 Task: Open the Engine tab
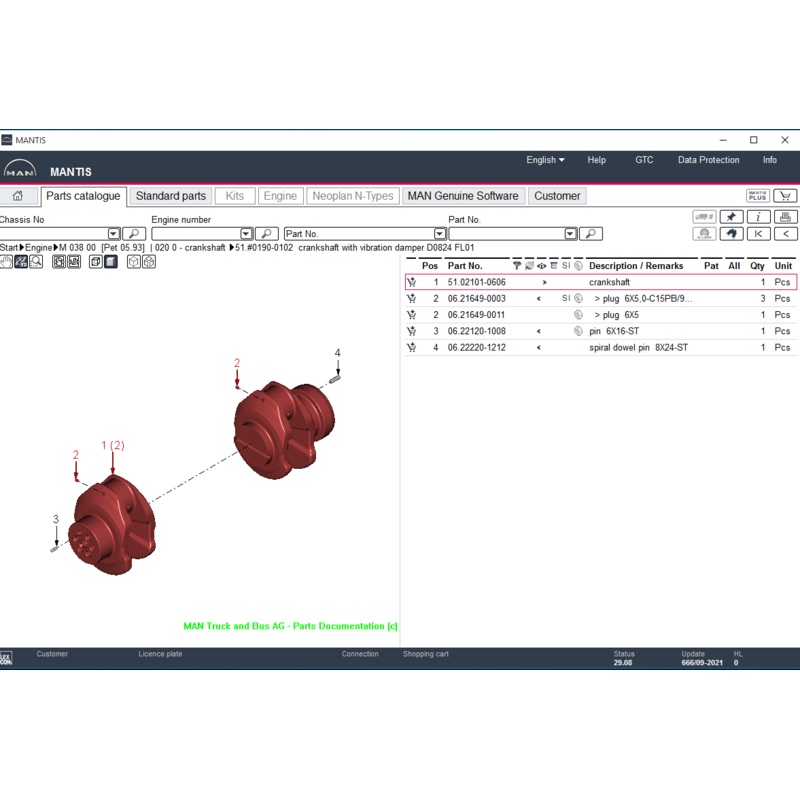[280, 196]
